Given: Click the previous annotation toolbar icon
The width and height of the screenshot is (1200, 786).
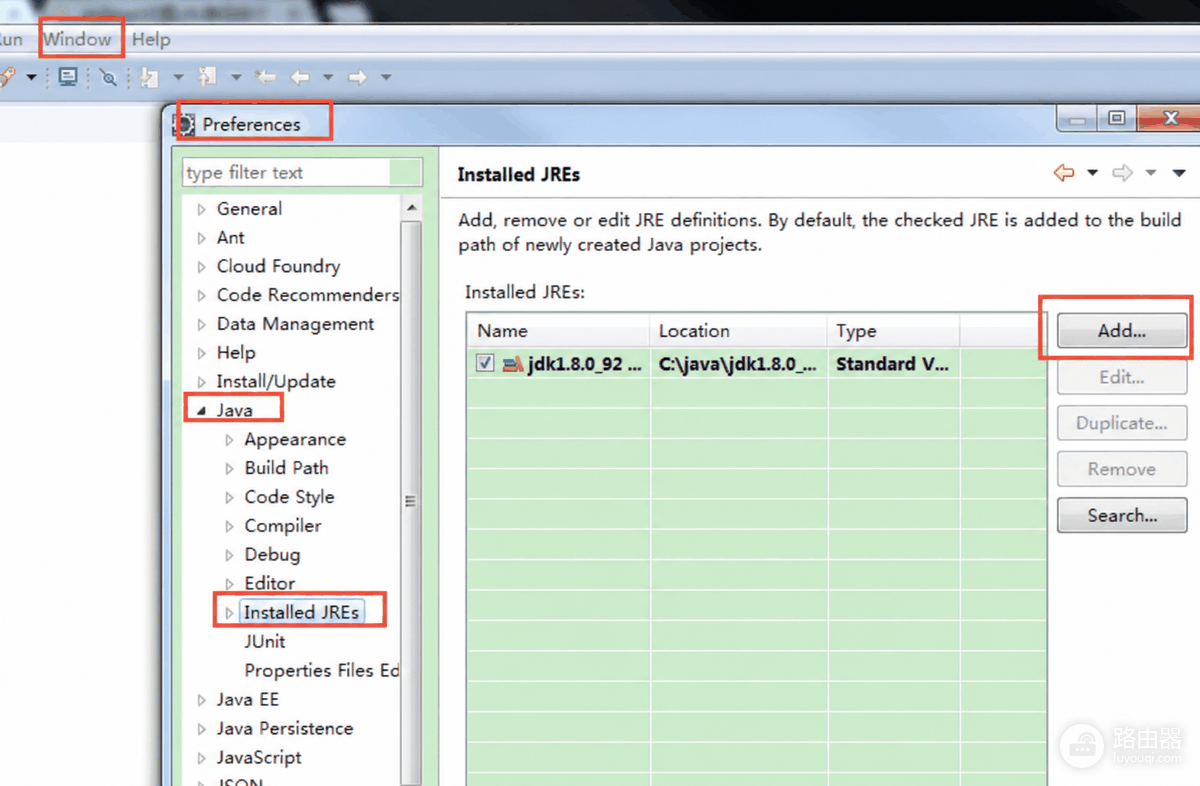Looking at the screenshot, I should coord(207,77).
